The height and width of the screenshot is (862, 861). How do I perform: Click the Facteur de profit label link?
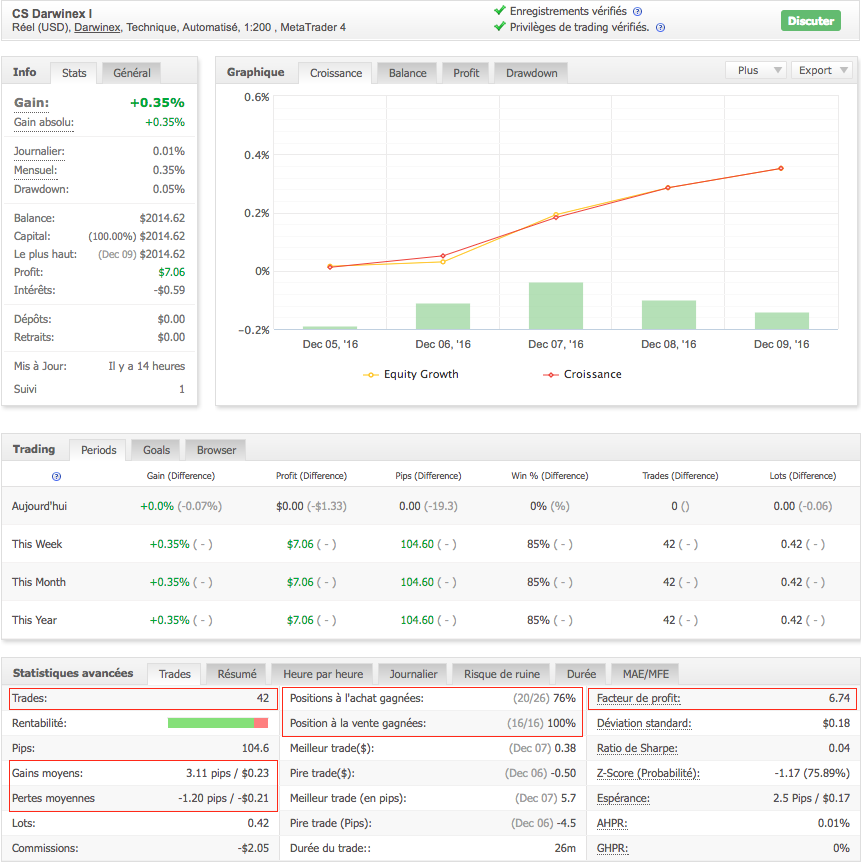point(636,699)
